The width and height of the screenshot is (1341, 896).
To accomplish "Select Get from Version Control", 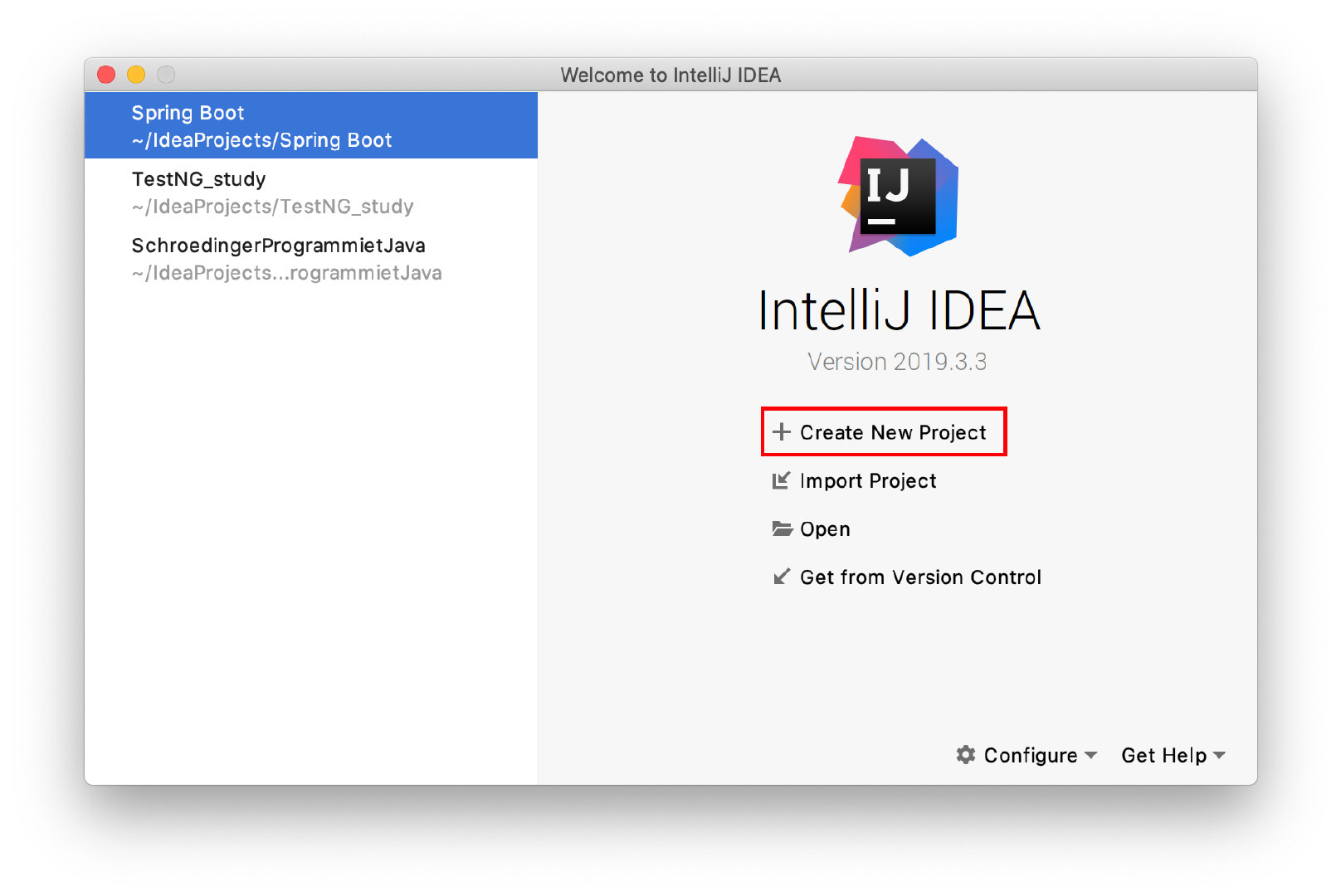I will coord(907,577).
